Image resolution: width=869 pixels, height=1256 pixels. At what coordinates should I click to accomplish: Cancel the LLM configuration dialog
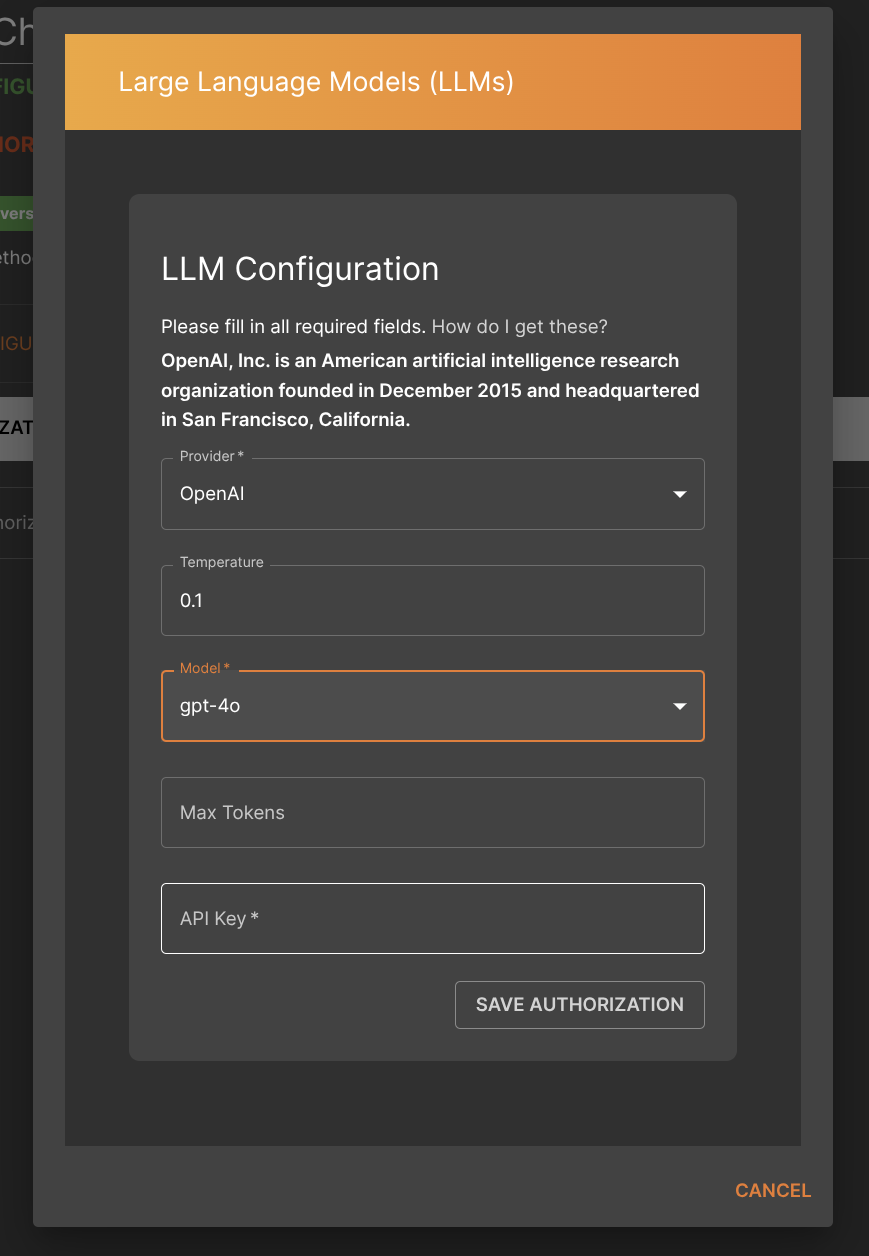772,1190
